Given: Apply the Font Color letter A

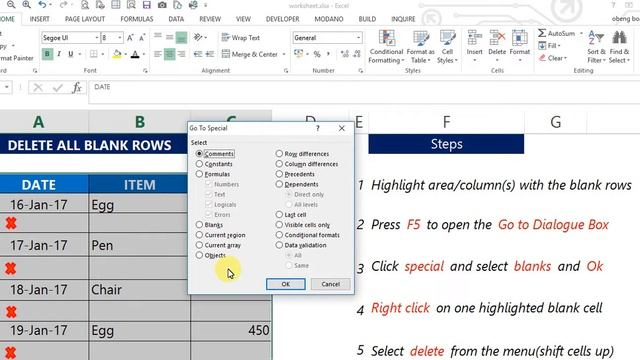Looking at the screenshot, I should click(135, 54).
